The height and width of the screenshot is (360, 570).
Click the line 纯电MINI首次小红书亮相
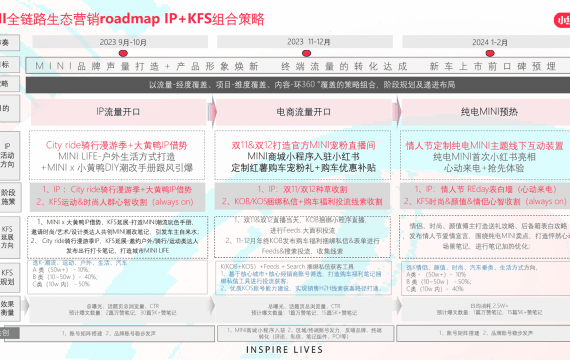pos(485,157)
